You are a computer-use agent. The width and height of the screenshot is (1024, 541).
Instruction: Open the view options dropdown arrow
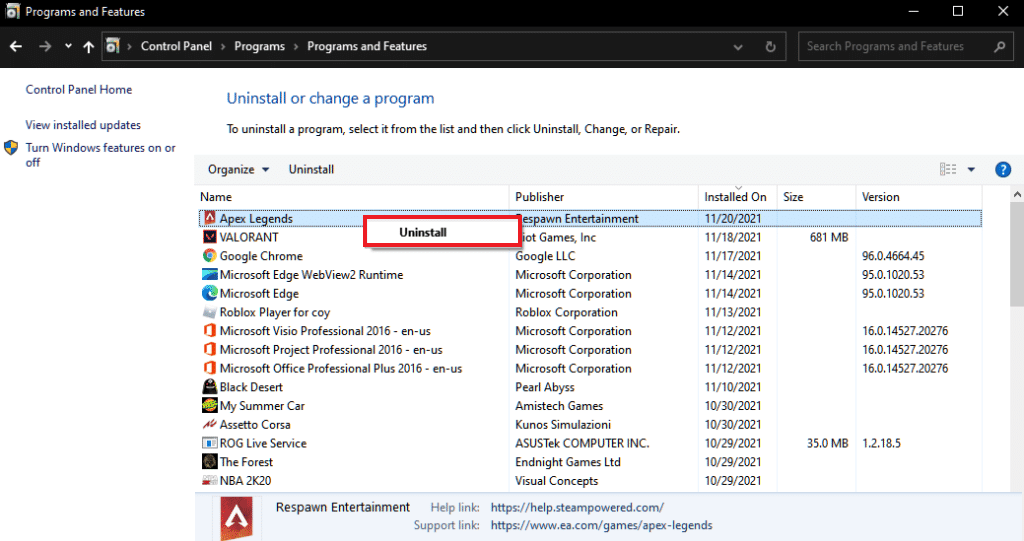point(971,170)
